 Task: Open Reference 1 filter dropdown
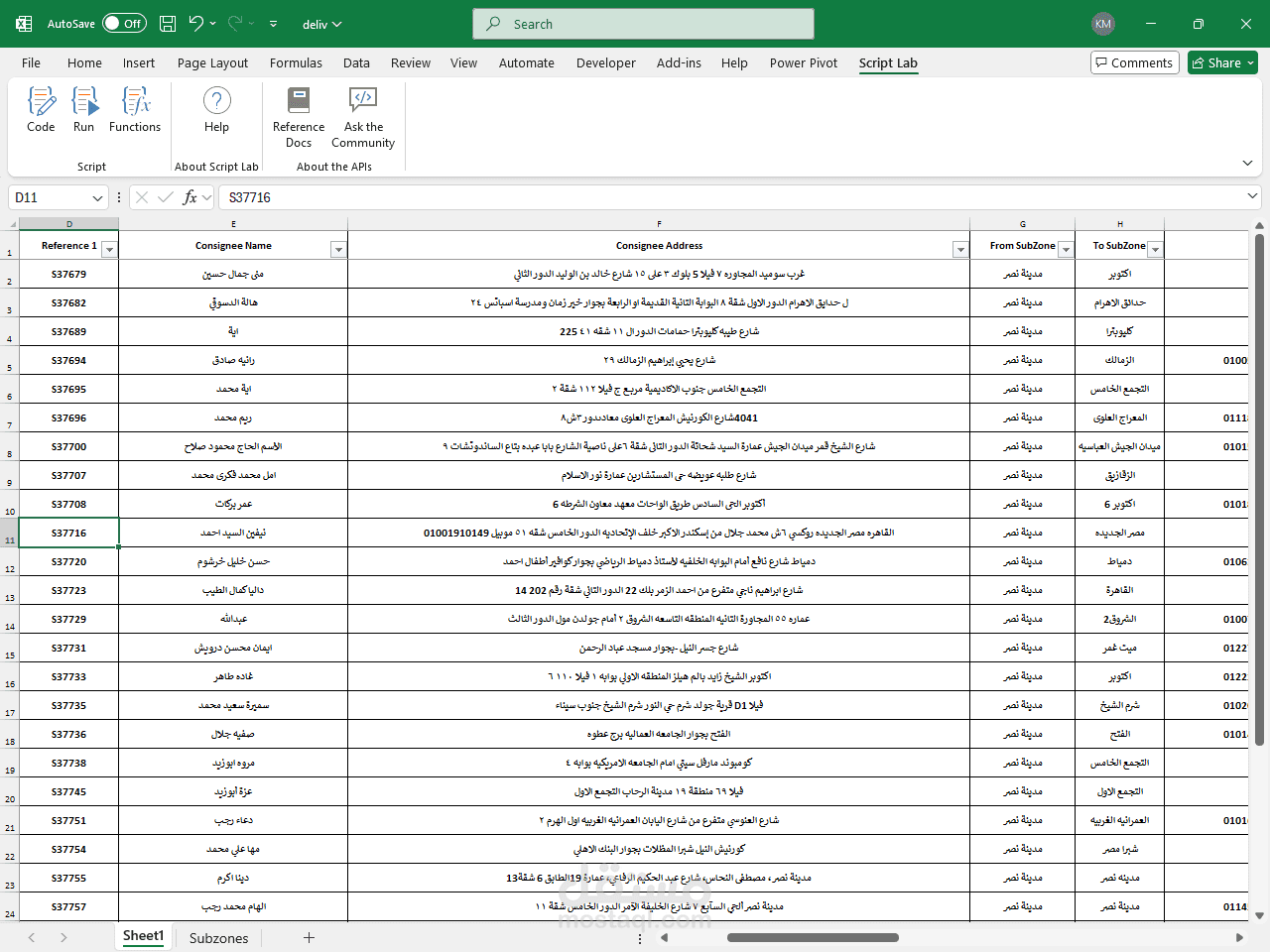coord(109,250)
